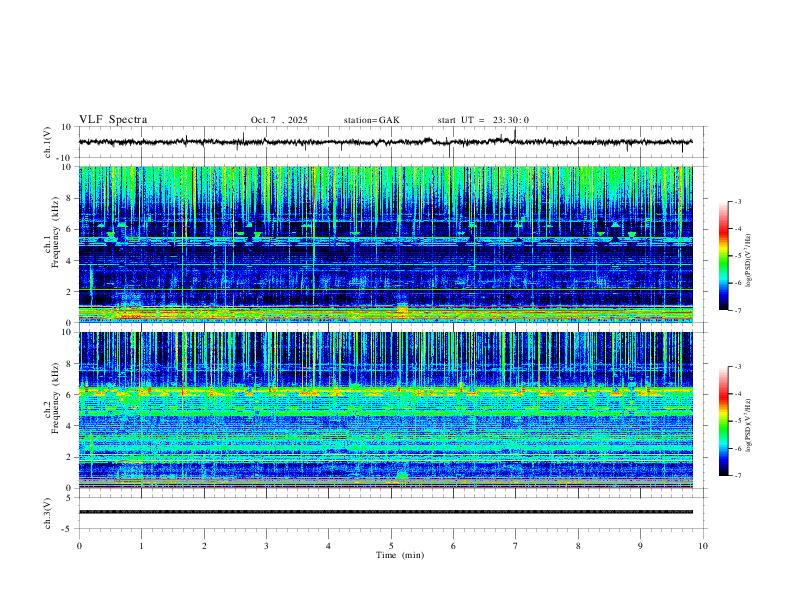Click the ch.2 spectrogram panel
The height and width of the screenshot is (612, 792).
385,410
